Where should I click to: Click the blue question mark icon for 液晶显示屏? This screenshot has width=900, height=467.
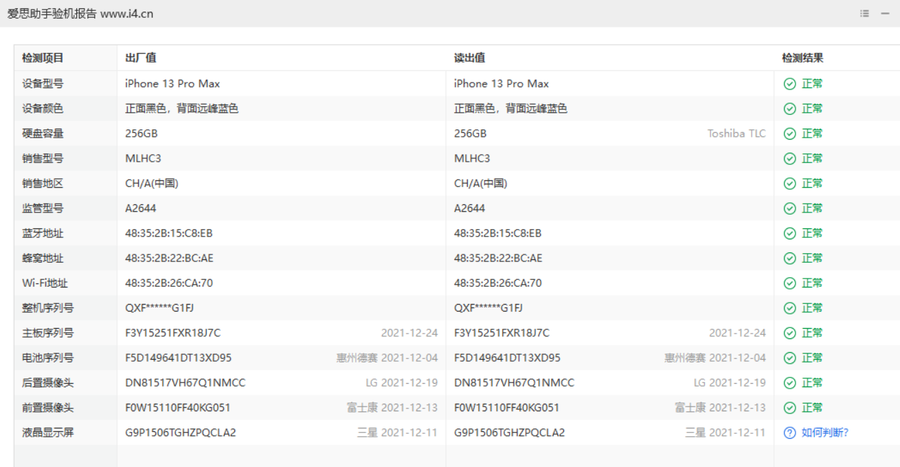click(790, 433)
